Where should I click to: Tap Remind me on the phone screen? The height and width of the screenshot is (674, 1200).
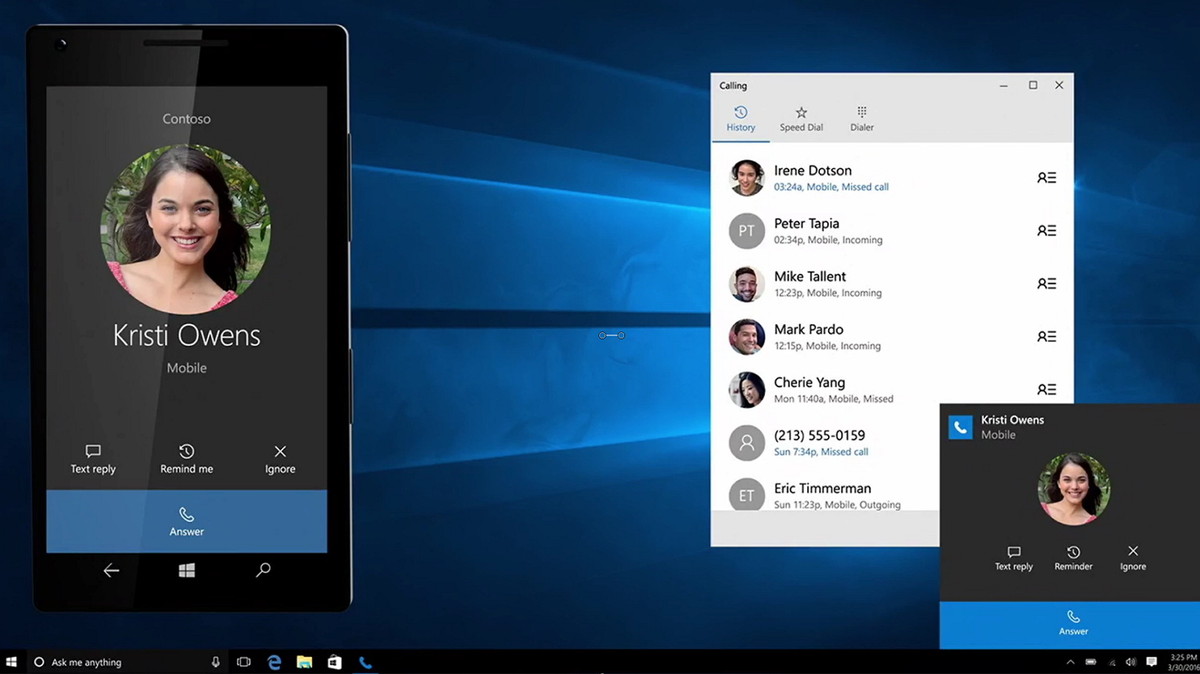(x=186, y=459)
